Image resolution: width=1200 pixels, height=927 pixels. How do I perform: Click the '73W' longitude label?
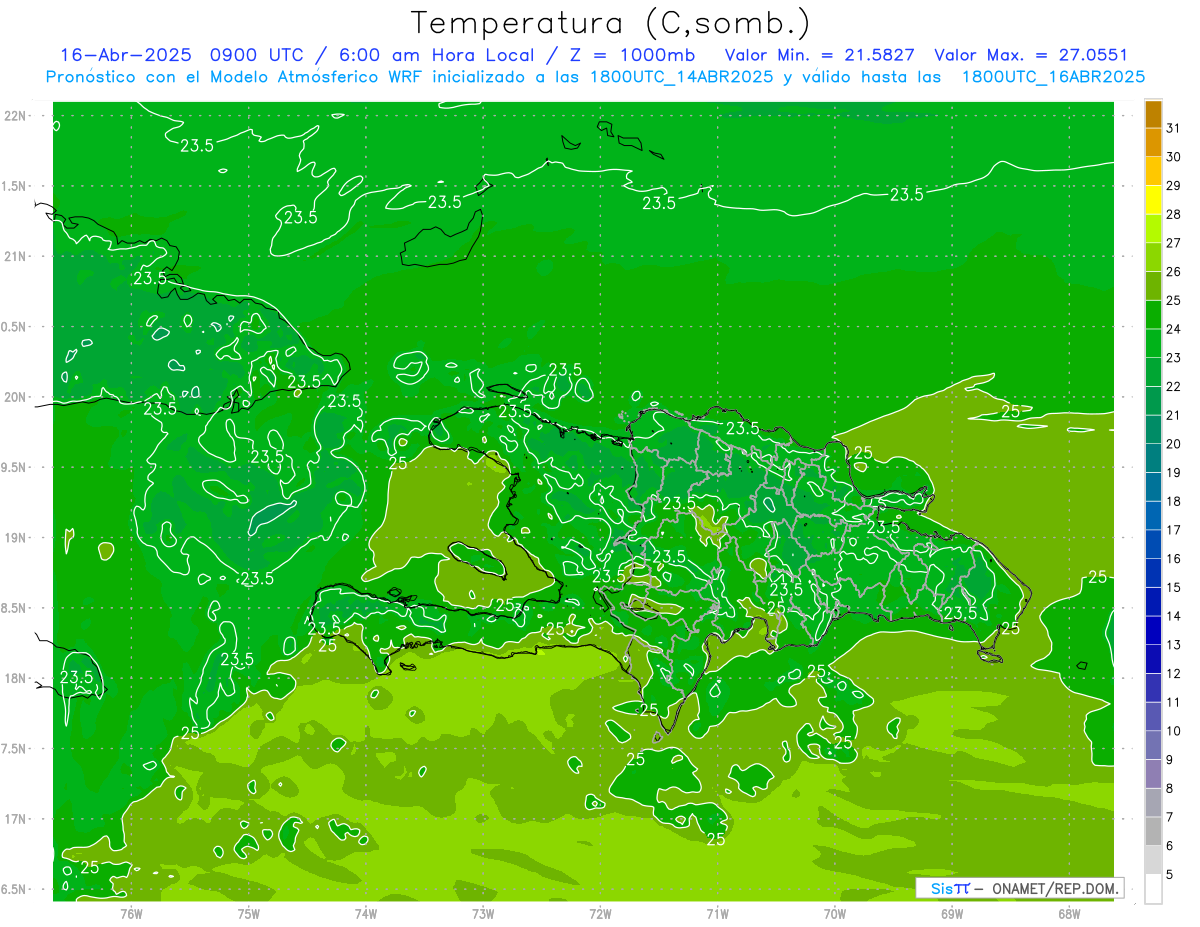483,914
